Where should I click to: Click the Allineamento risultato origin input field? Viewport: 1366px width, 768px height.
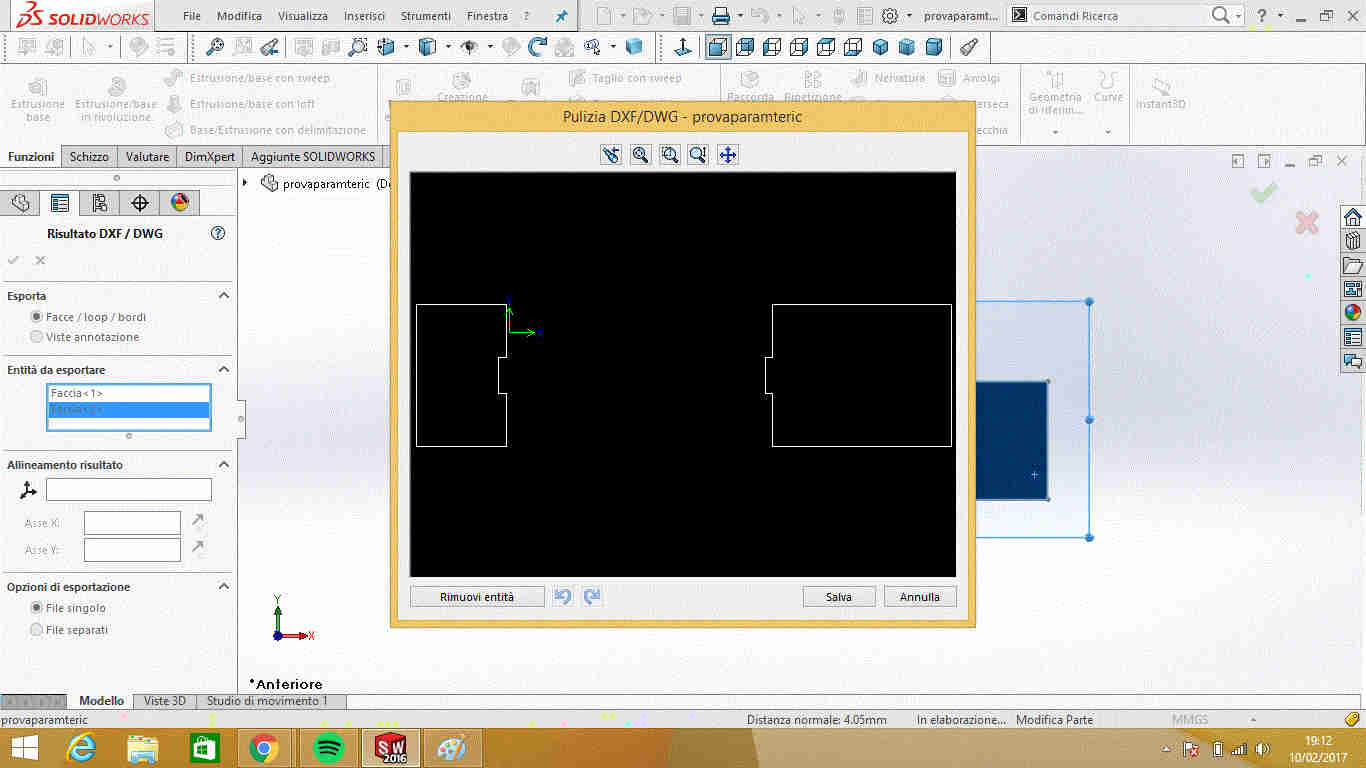(x=129, y=489)
